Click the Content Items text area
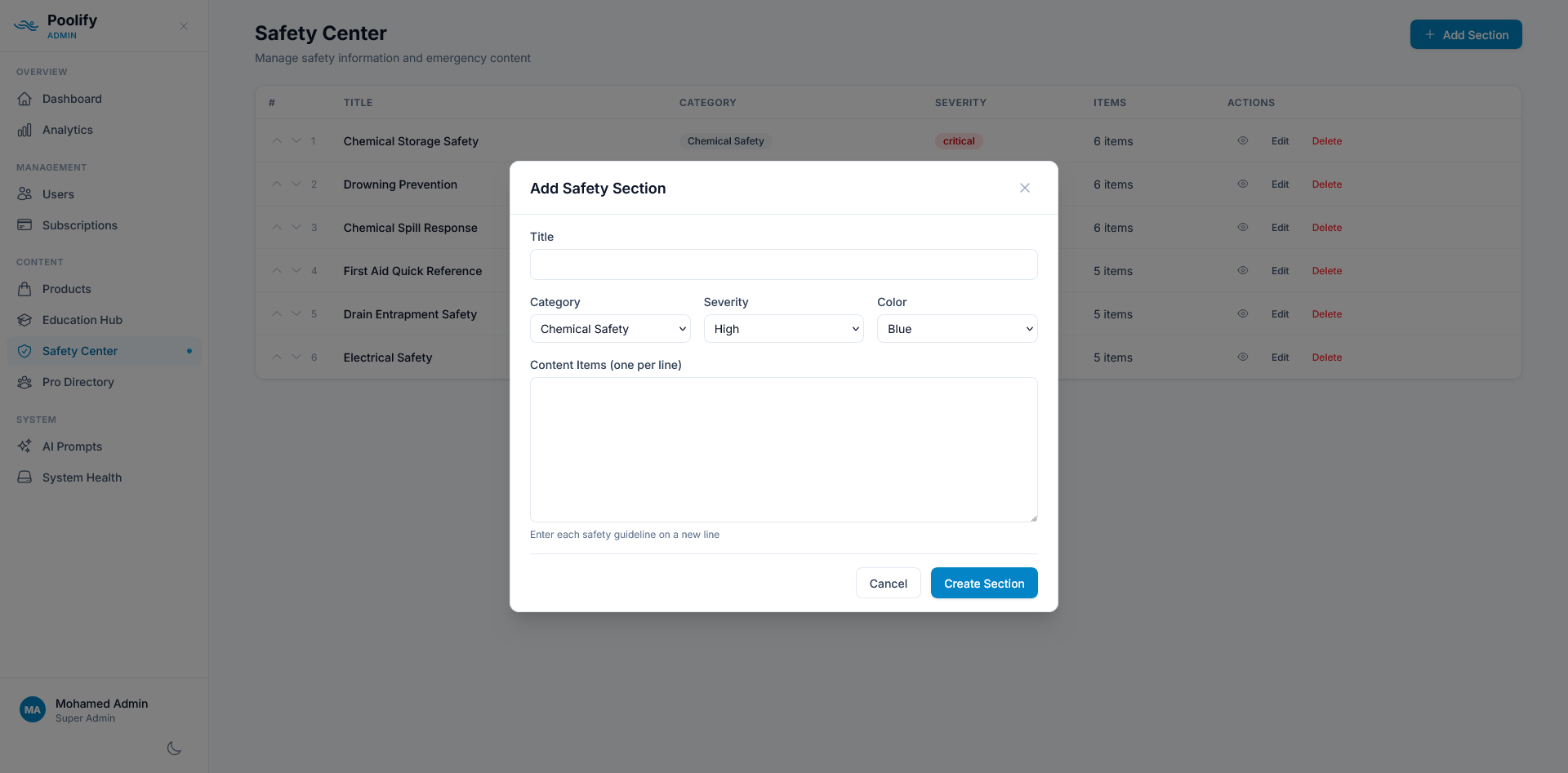 784,450
